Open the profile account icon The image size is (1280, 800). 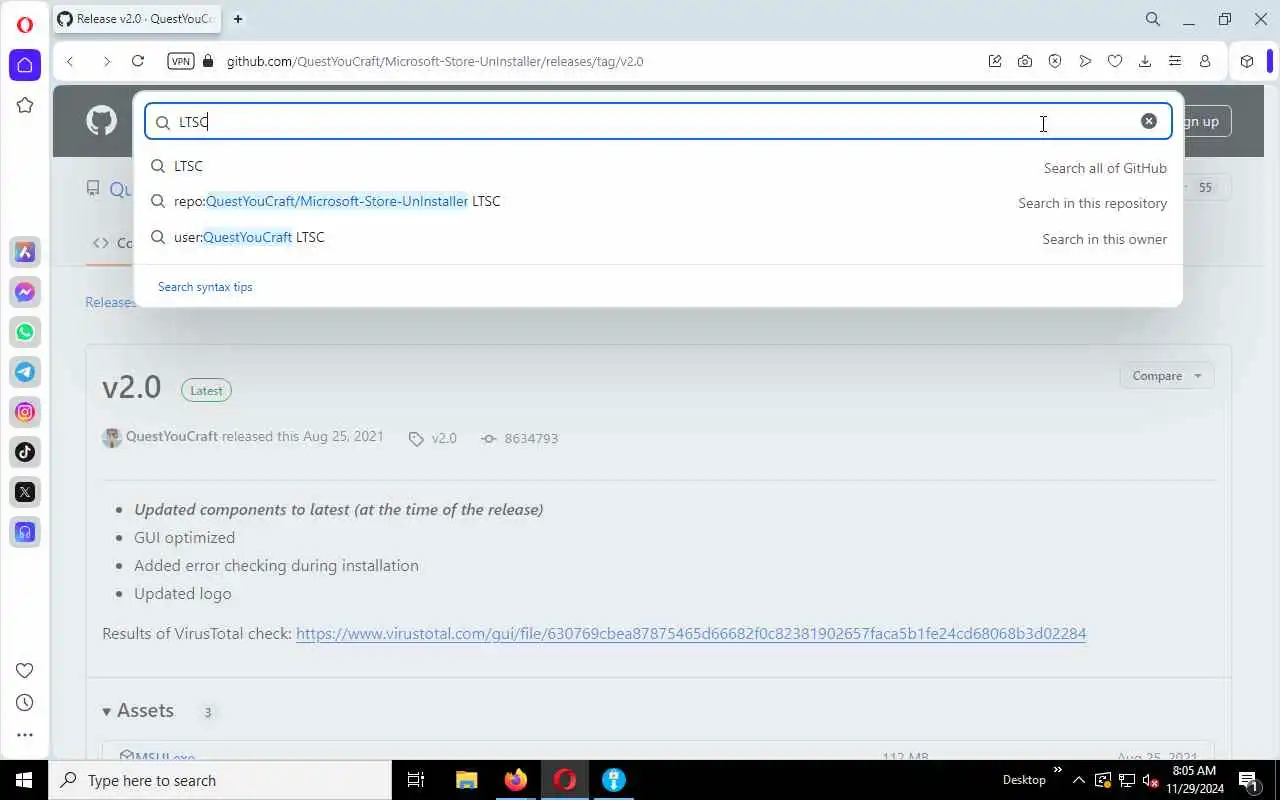click(x=1205, y=61)
